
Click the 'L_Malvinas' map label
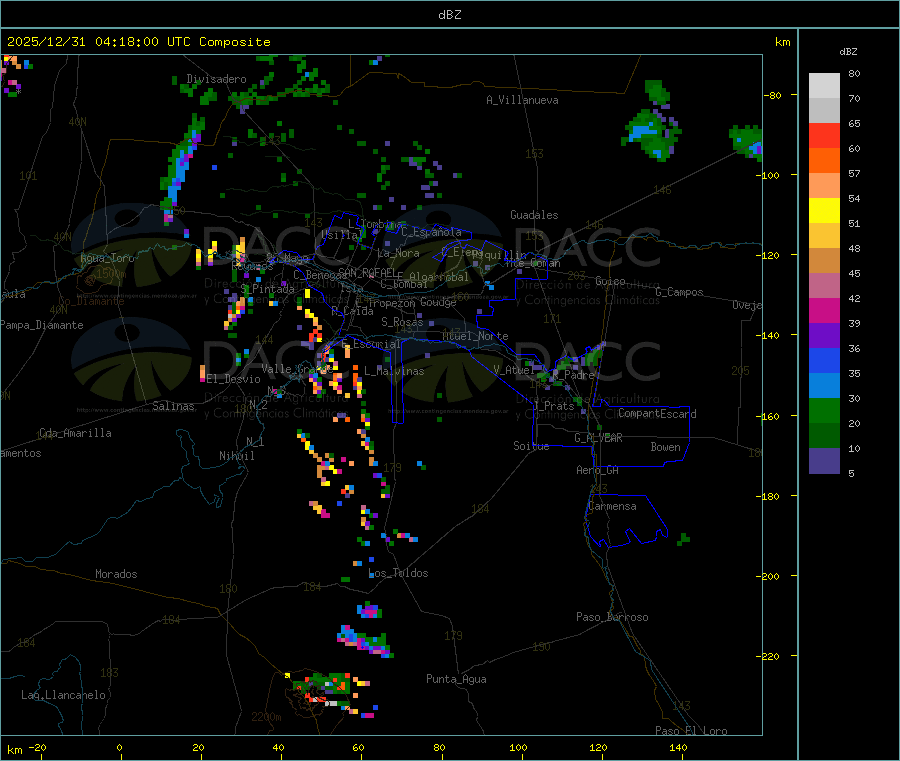[x=394, y=371]
